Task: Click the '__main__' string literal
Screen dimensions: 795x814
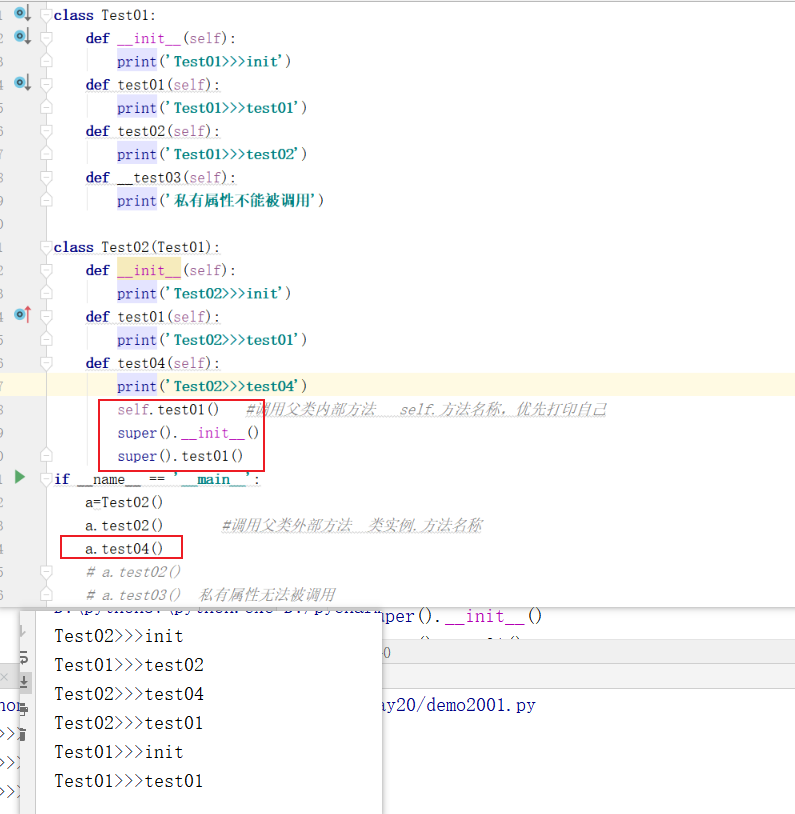Action: (212, 479)
